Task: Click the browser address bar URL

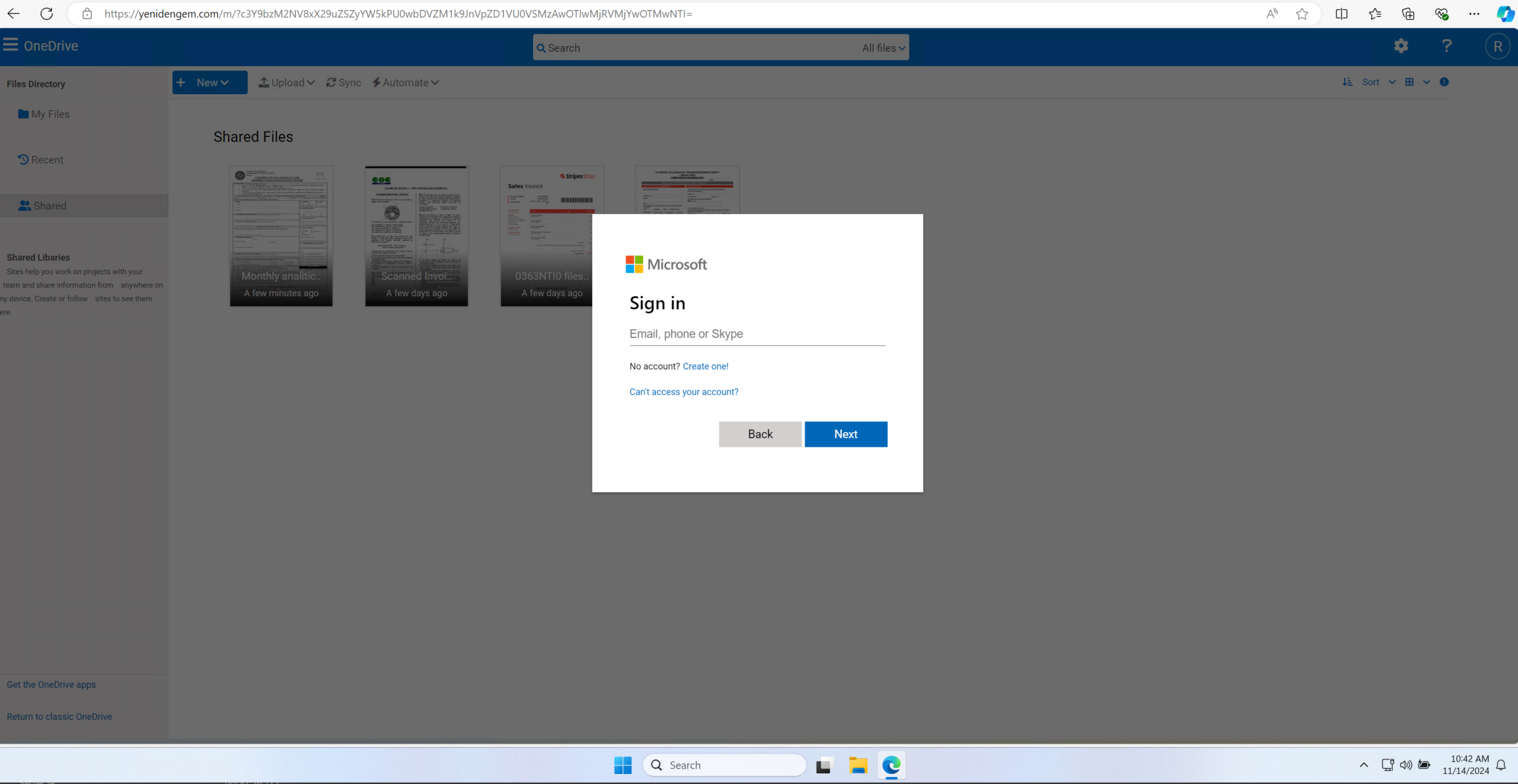Action: click(x=398, y=14)
